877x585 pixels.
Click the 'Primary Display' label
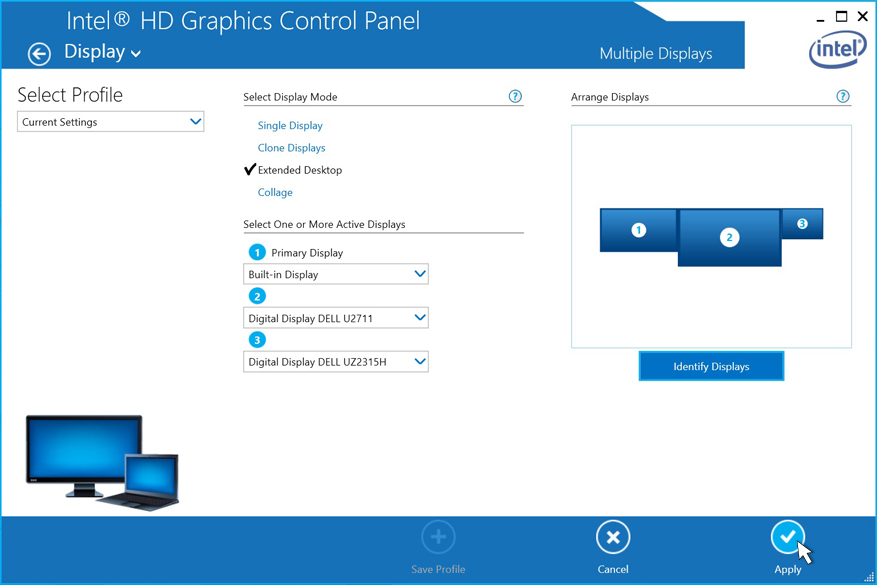tap(307, 253)
